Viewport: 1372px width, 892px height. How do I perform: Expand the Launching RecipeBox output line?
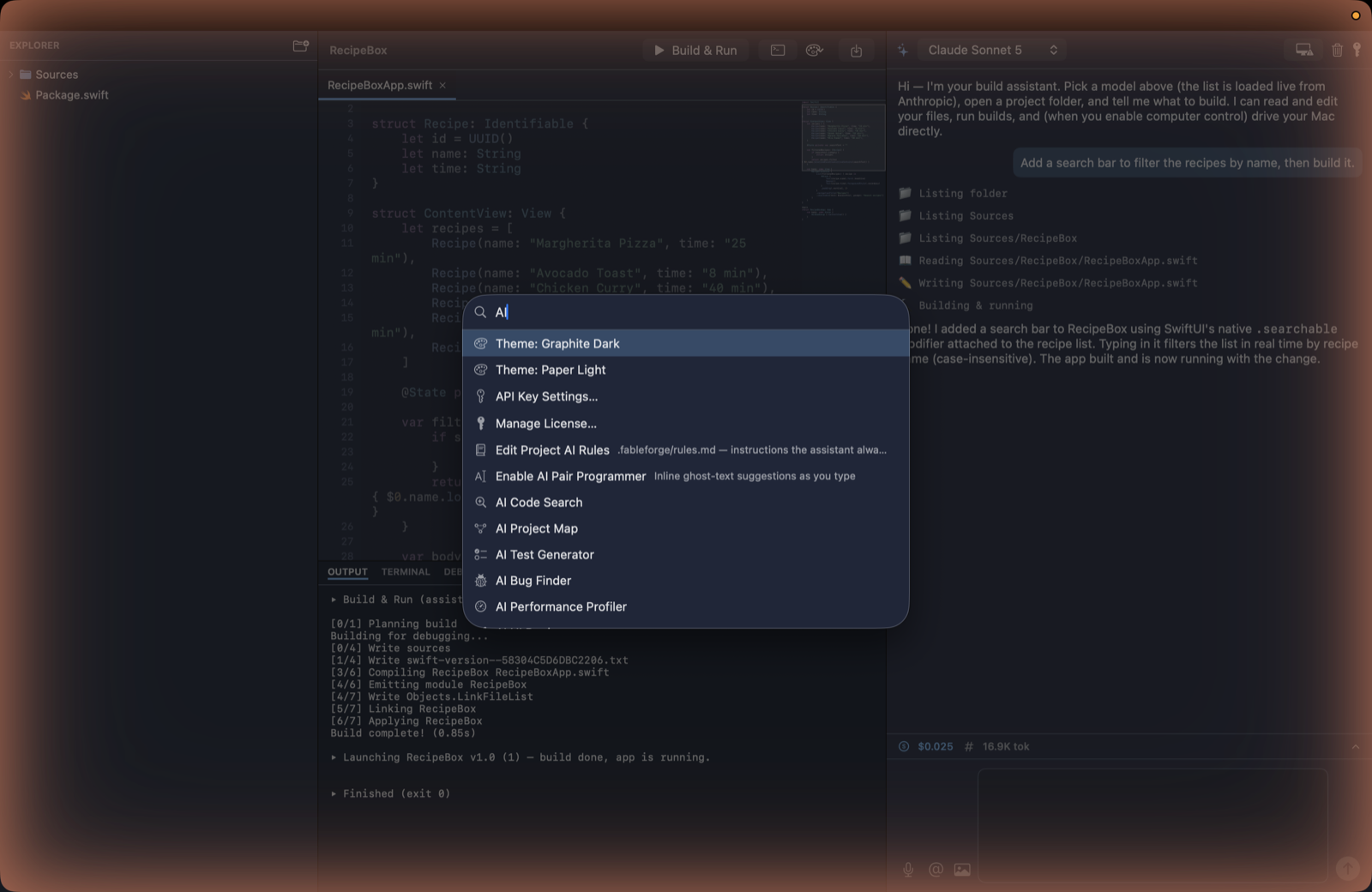[334, 757]
